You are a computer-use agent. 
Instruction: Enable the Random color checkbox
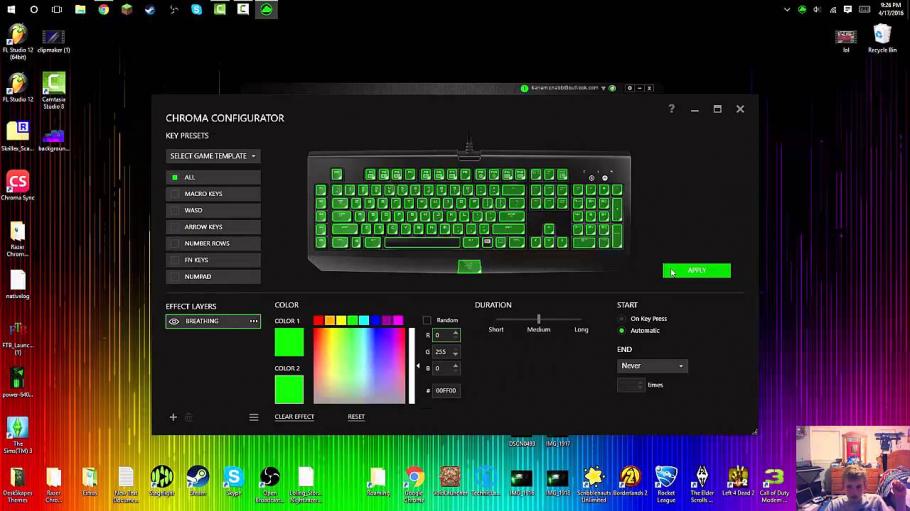tap(427, 321)
